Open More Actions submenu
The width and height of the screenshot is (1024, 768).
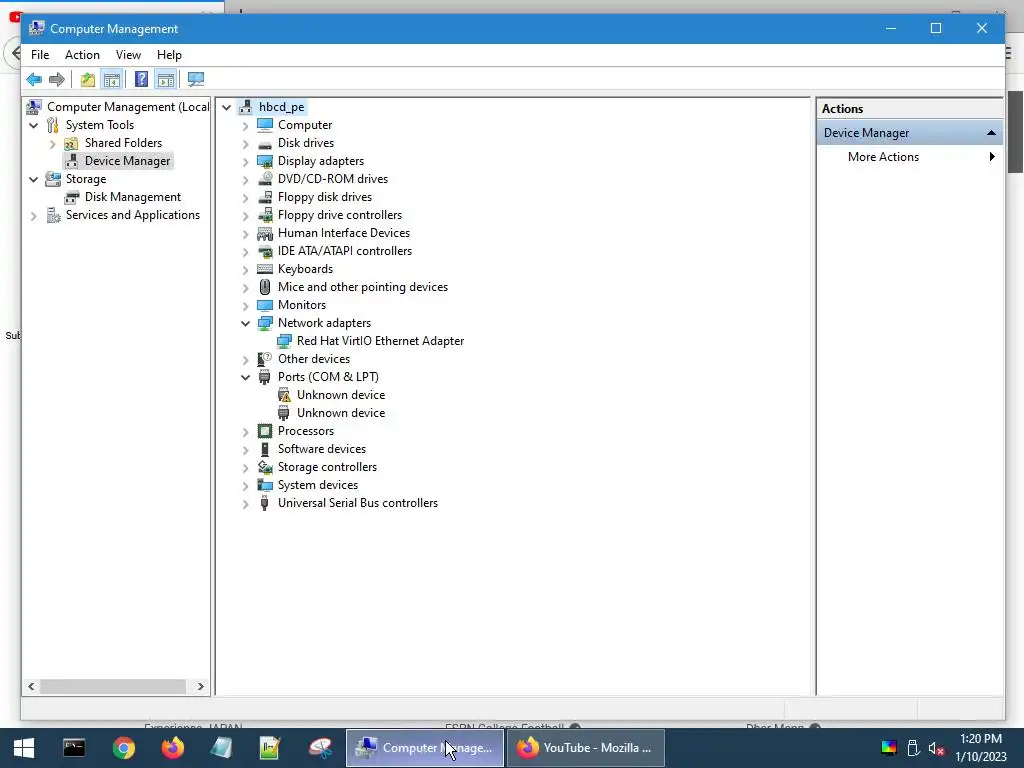point(910,157)
